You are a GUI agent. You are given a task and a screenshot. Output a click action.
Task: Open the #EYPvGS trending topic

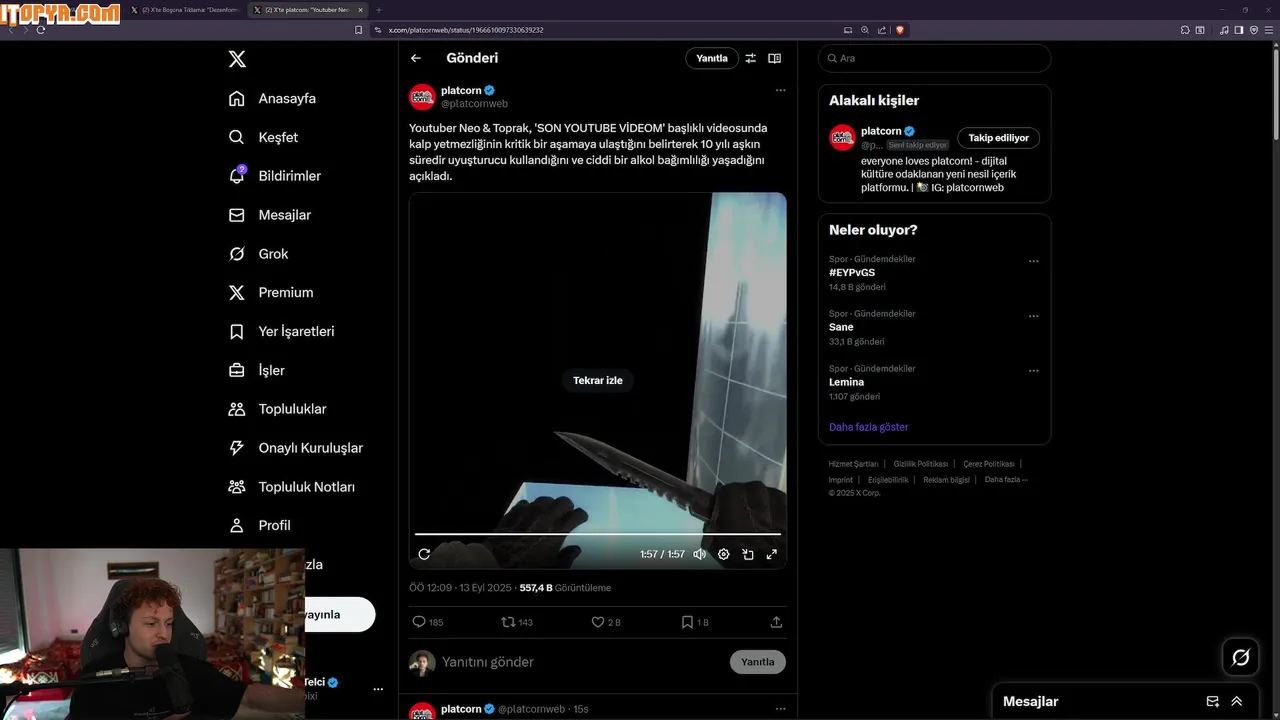[852, 272]
